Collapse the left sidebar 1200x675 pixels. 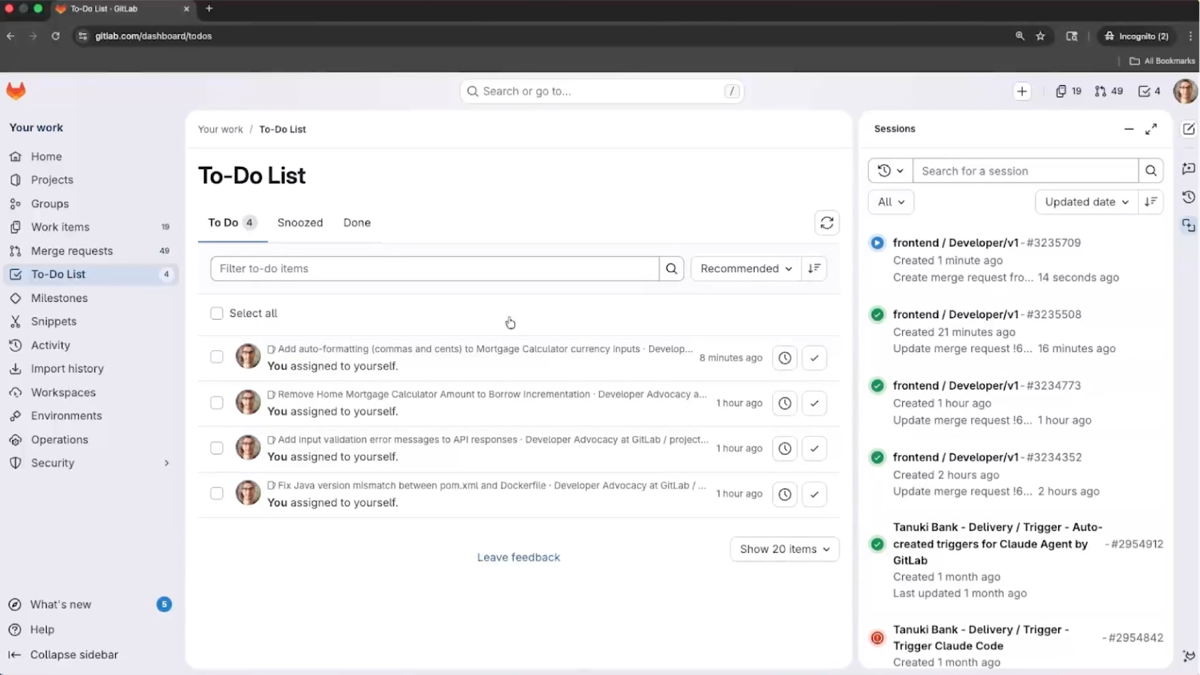click(x=64, y=655)
